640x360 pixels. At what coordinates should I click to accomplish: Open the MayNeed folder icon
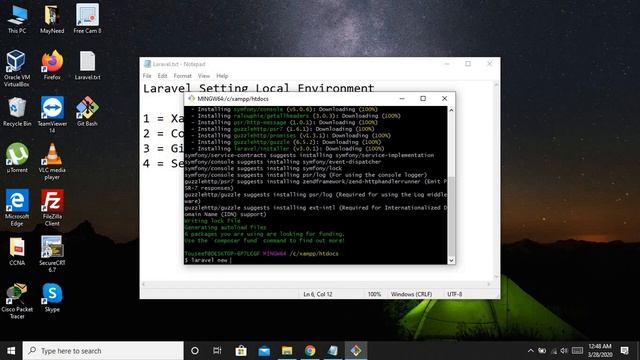[52, 19]
